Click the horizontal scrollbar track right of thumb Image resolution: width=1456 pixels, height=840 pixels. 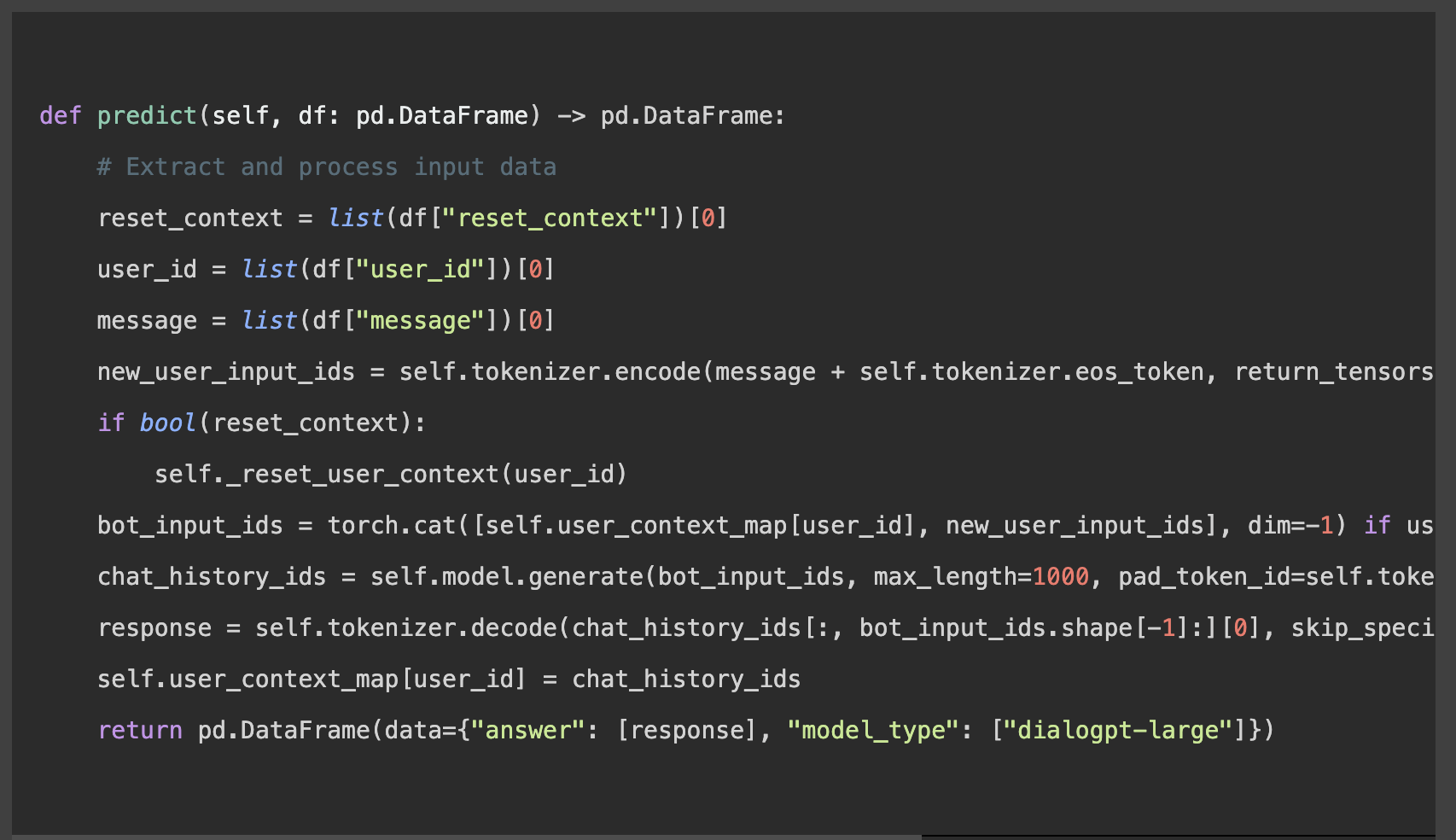tap(1178, 837)
